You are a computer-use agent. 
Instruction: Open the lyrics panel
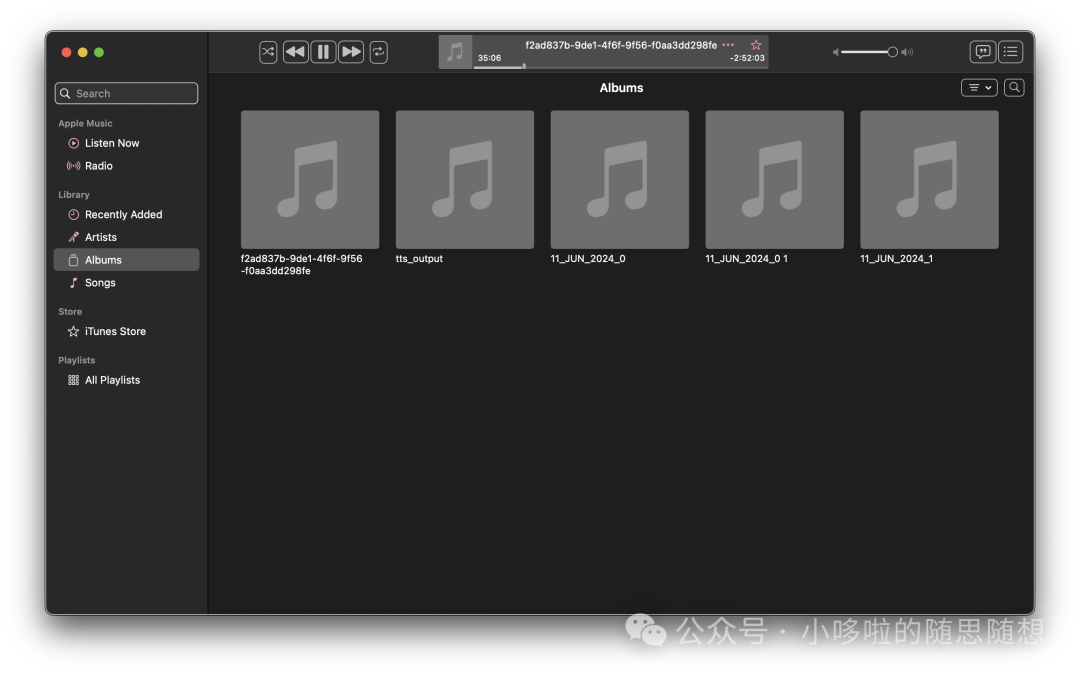click(982, 52)
